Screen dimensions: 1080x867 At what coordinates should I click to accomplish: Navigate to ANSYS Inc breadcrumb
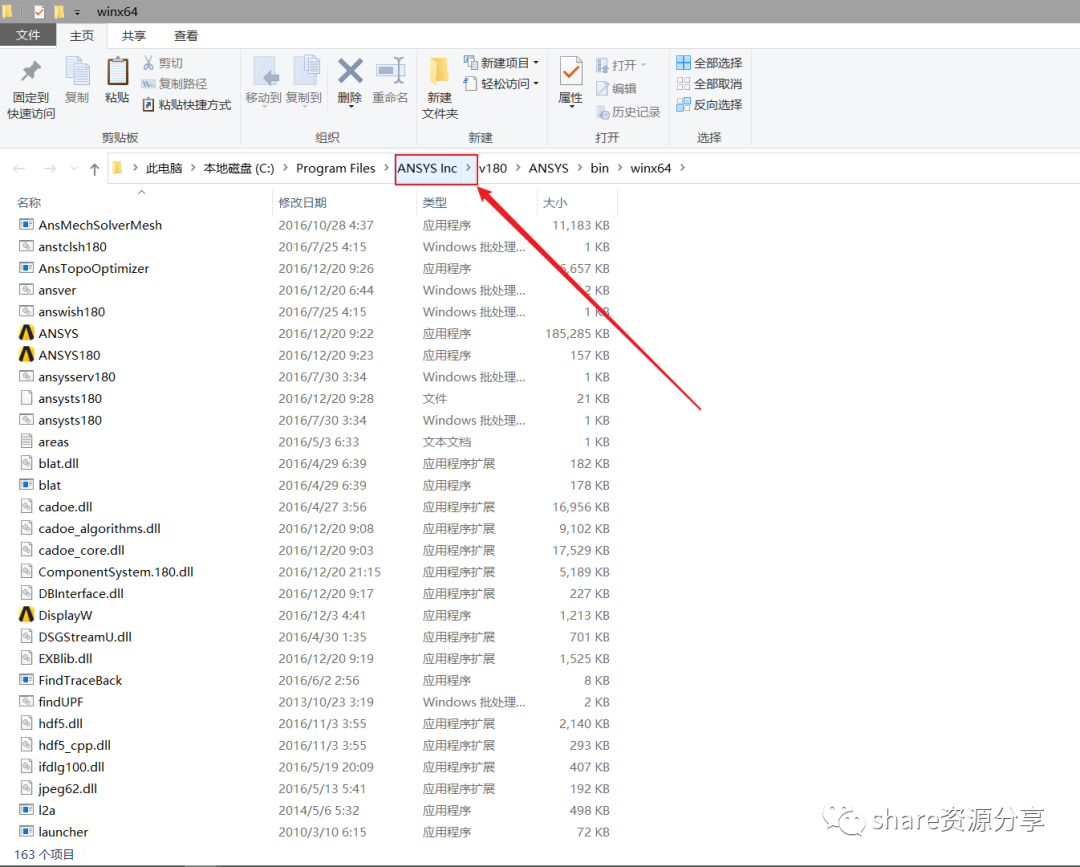(427, 168)
